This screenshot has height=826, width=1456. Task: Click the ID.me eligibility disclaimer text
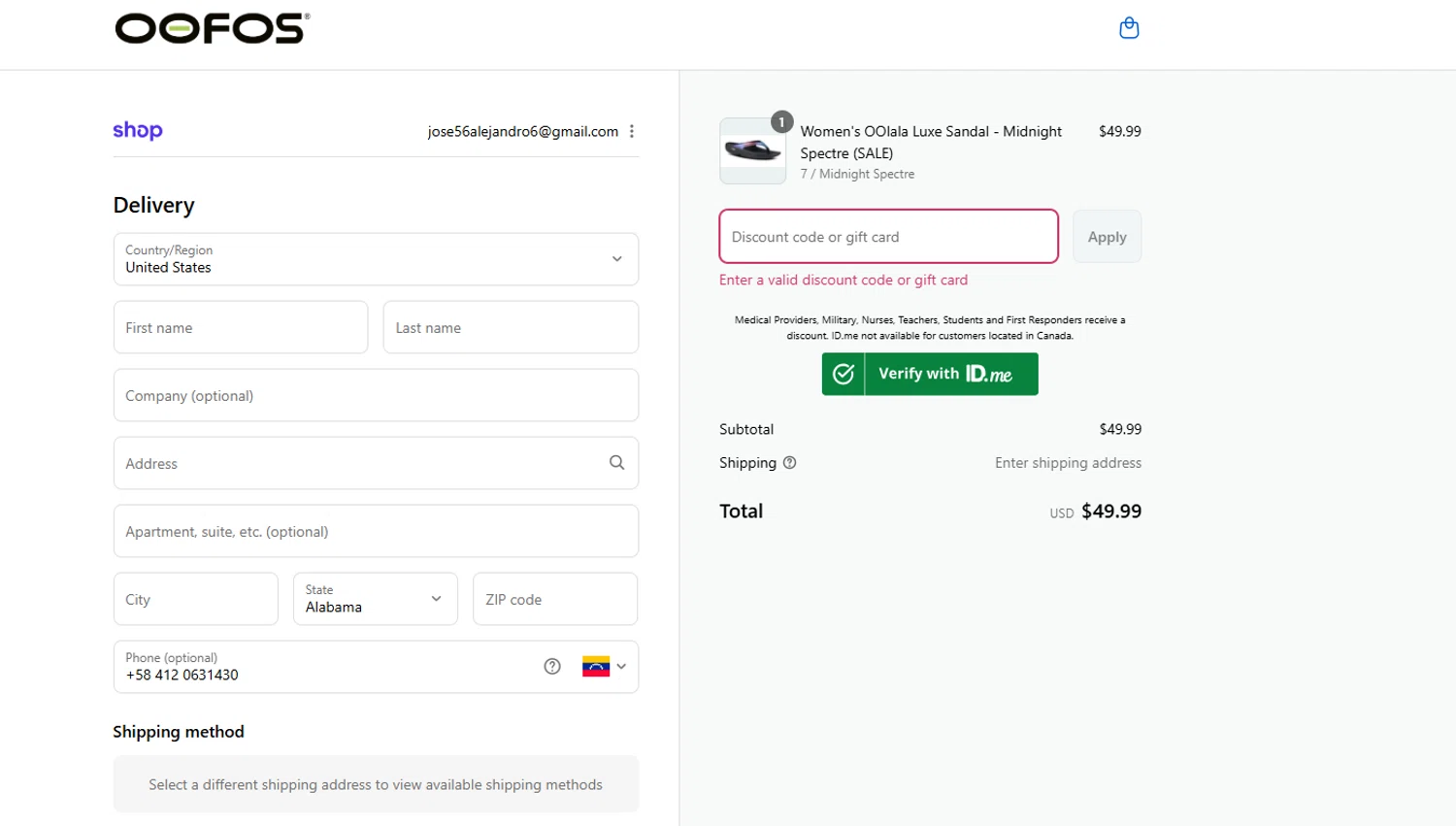click(930, 327)
